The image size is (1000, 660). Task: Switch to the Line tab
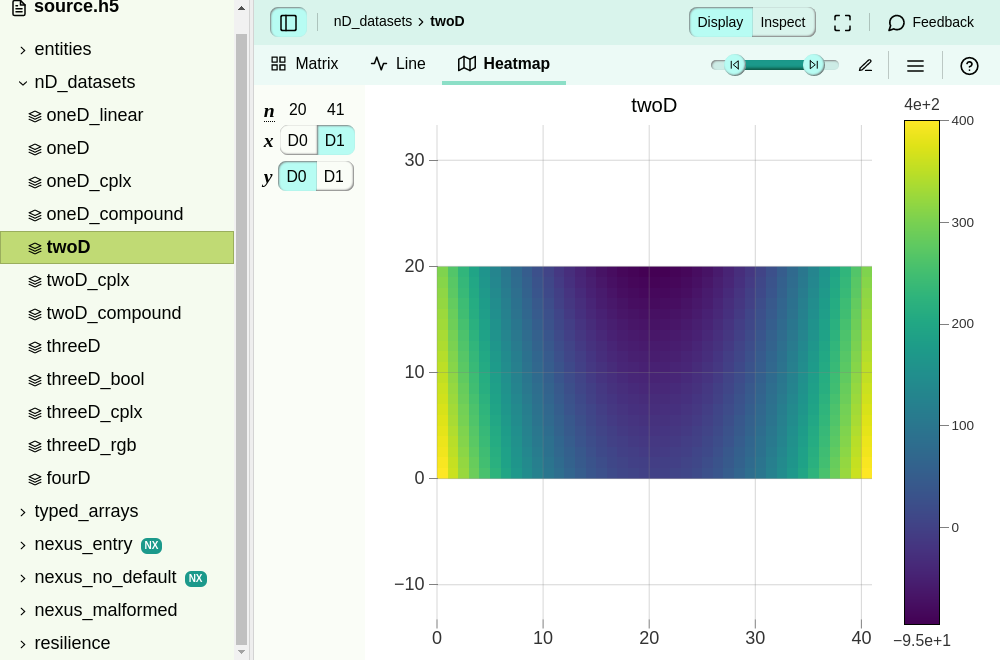tap(399, 64)
